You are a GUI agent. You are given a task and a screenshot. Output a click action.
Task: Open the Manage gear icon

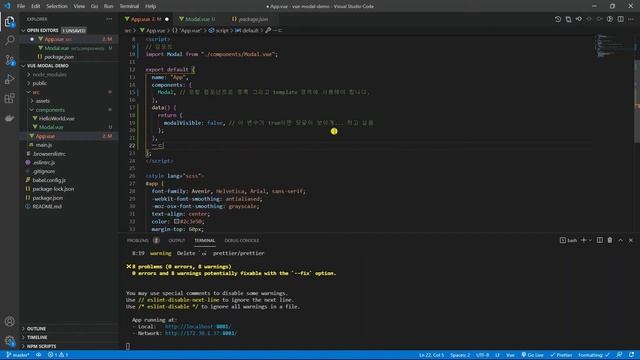coord(9,340)
